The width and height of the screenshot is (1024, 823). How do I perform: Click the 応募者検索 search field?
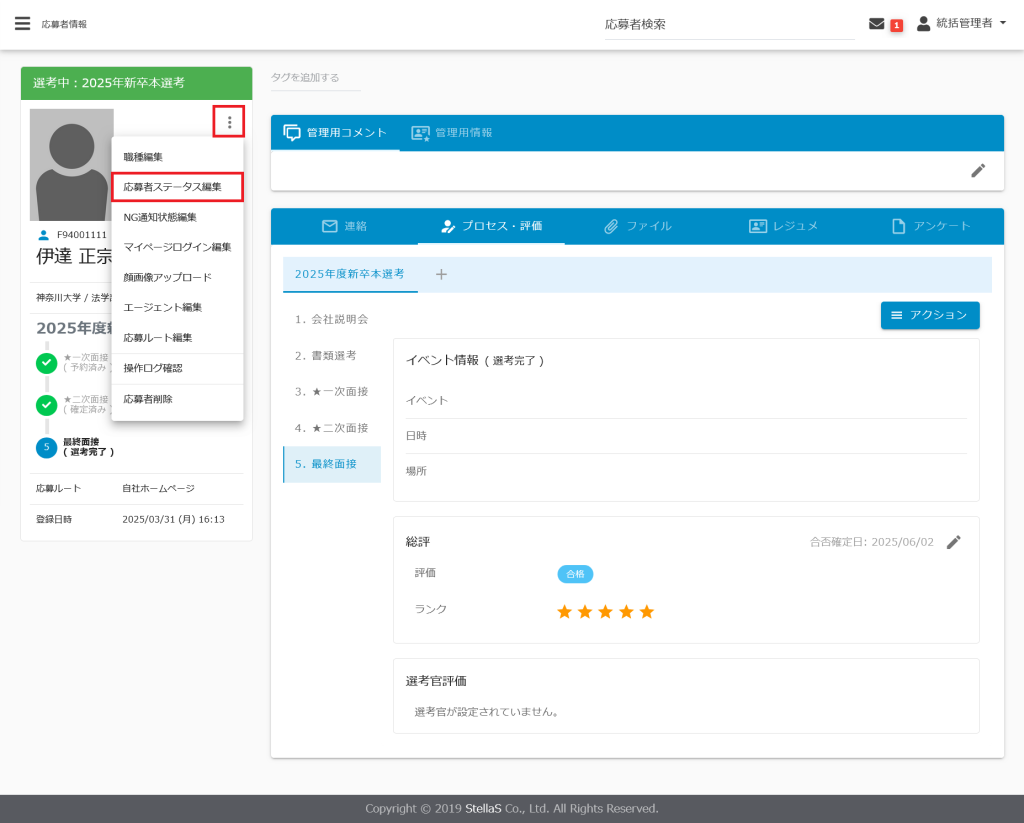(728, 24)
